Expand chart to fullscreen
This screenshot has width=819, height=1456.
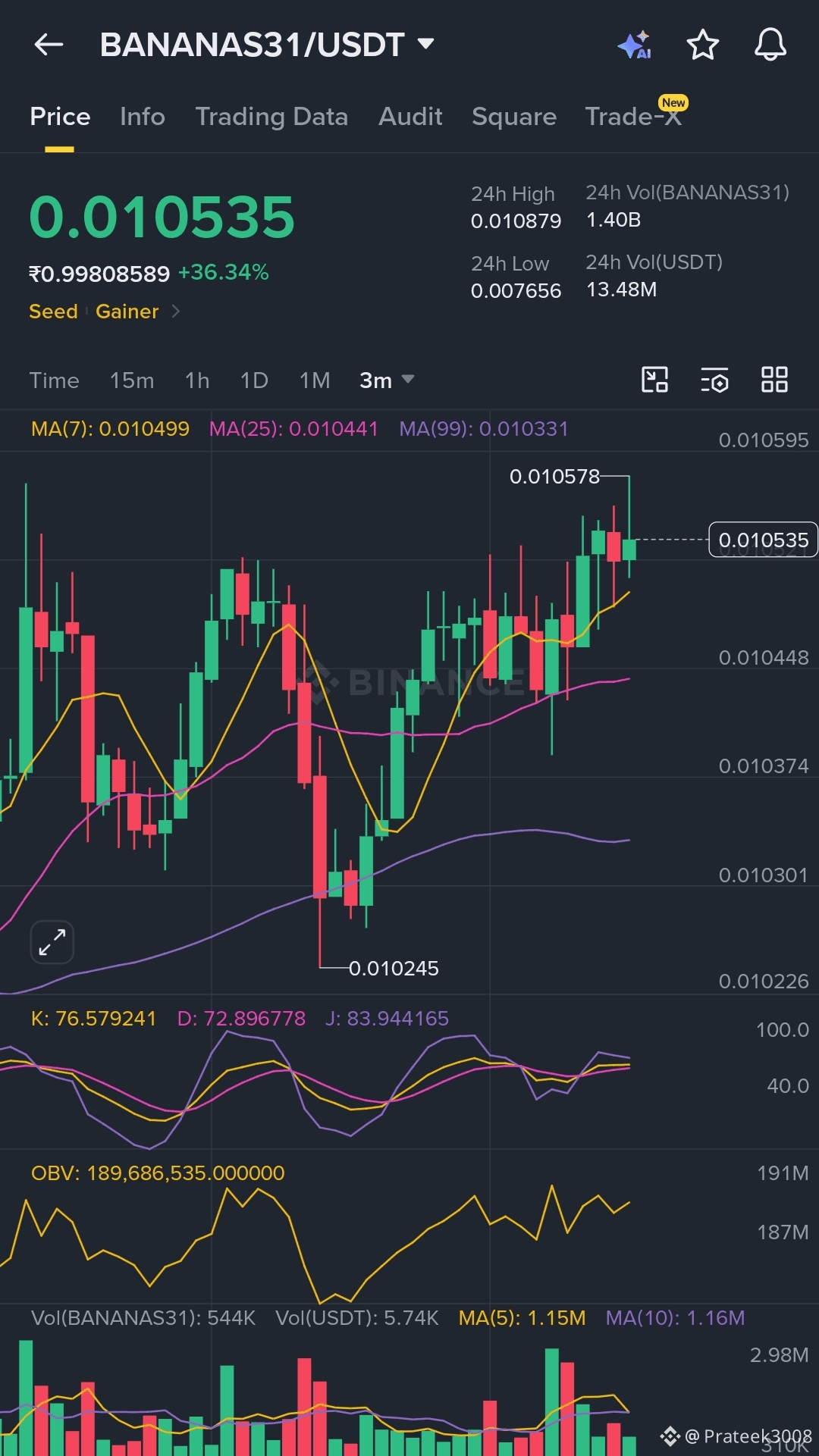pyautogui.click(x=52, y=942)
